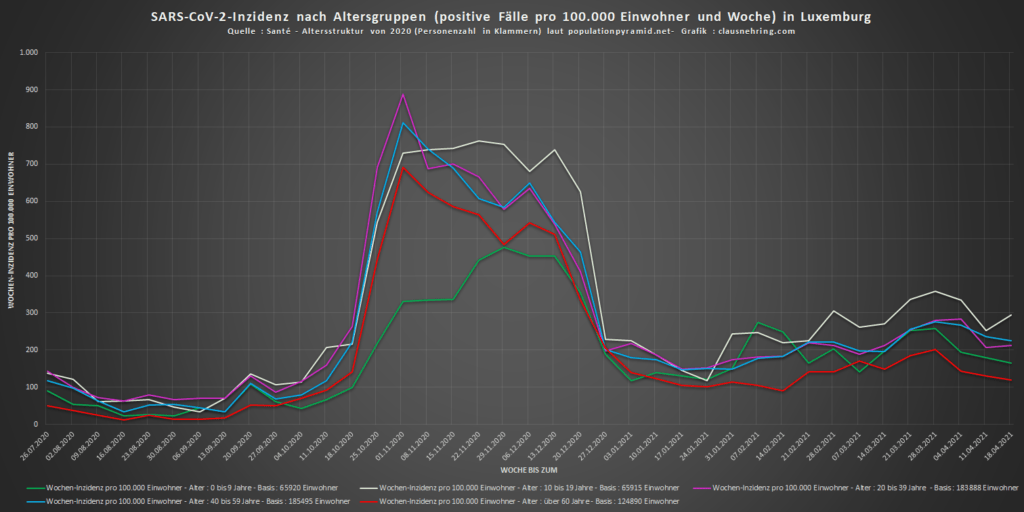Select the 1.000 label on the y-axis
1024x512 pixels.
(x=28, y=53)
